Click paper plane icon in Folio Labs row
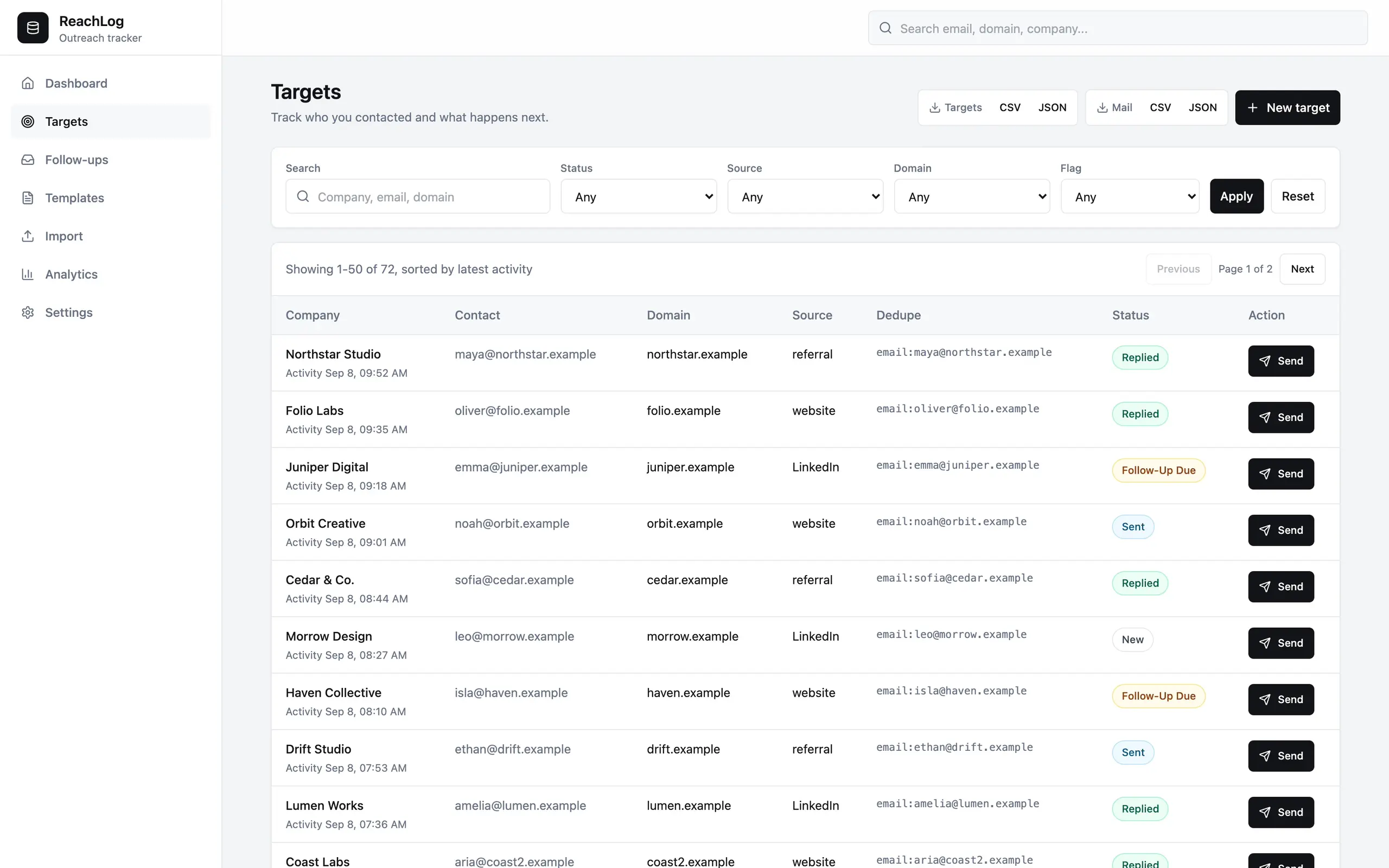Image resolution: width=1389 pixels, height=868 pixels. [x=1264, y=417]
